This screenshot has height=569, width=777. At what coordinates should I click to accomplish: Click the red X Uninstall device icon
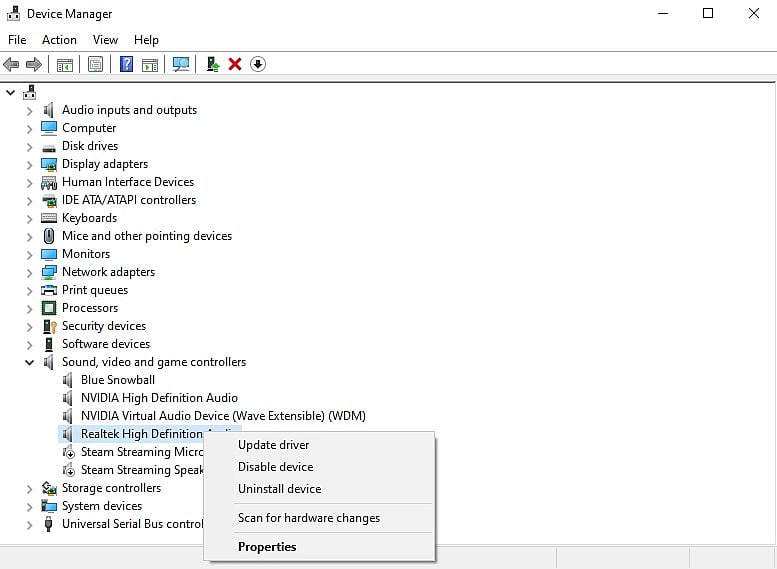click(235, 64)
